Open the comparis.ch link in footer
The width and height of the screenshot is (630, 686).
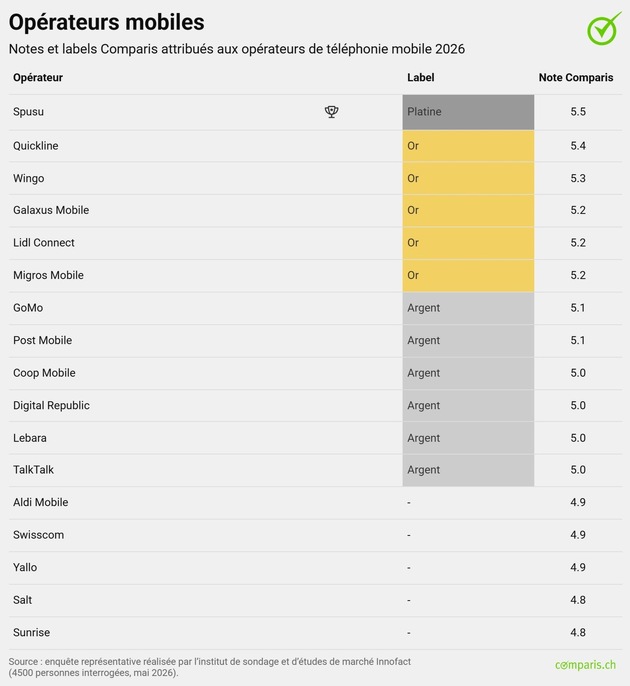point(585,665)
